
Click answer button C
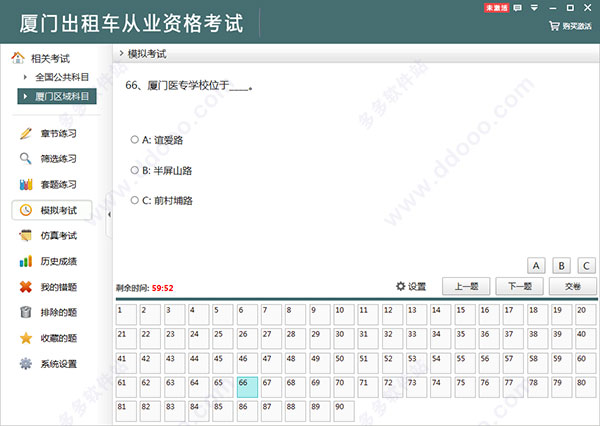click(586, 266)
